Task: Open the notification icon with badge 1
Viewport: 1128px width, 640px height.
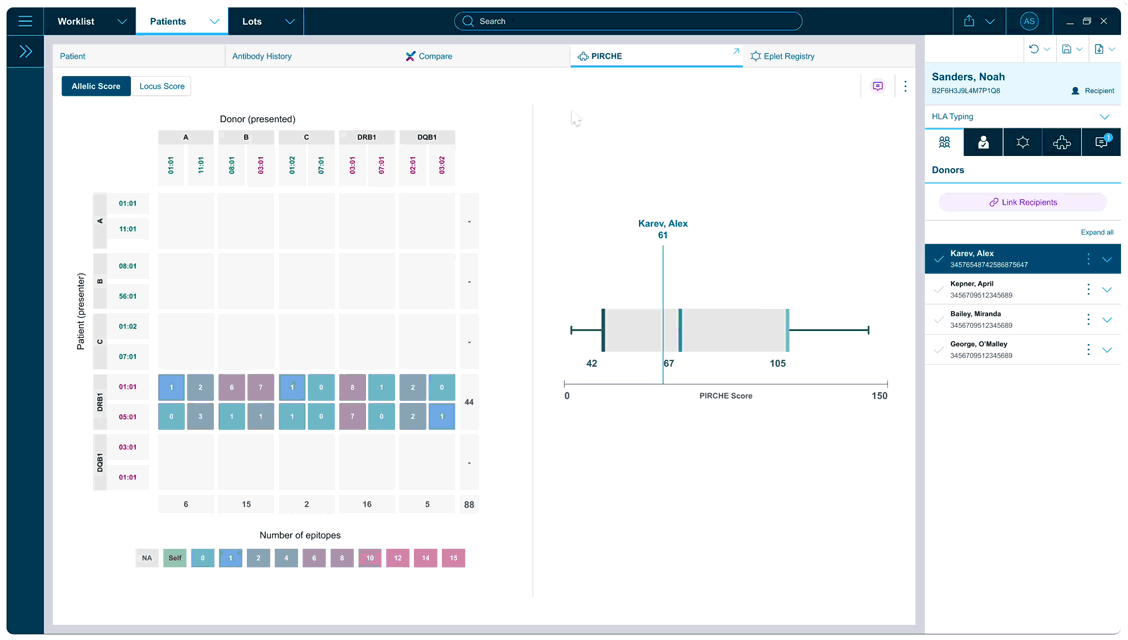Action: [x=1100, y=142]
